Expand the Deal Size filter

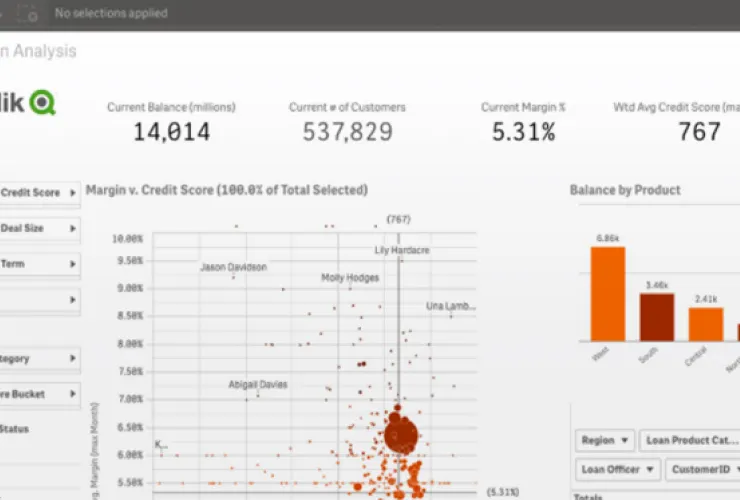point(40,229)
